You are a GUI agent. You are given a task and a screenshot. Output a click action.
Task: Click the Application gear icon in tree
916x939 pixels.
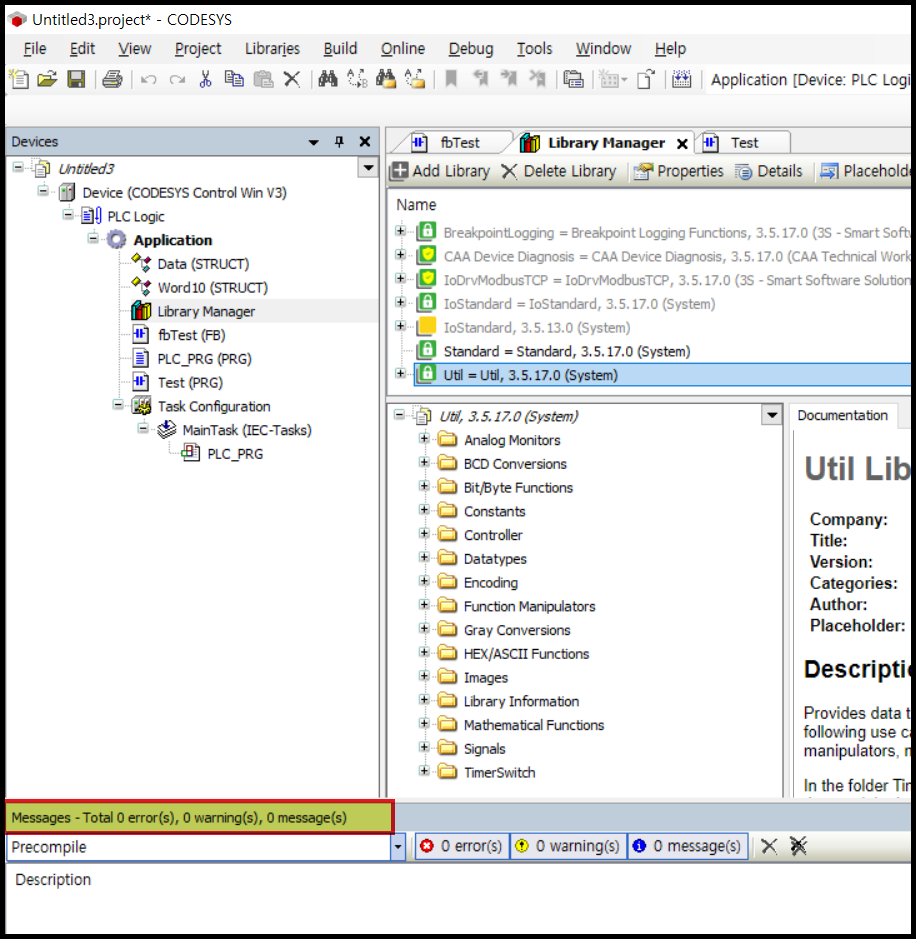pyautogui.click(x=116, y=240)
